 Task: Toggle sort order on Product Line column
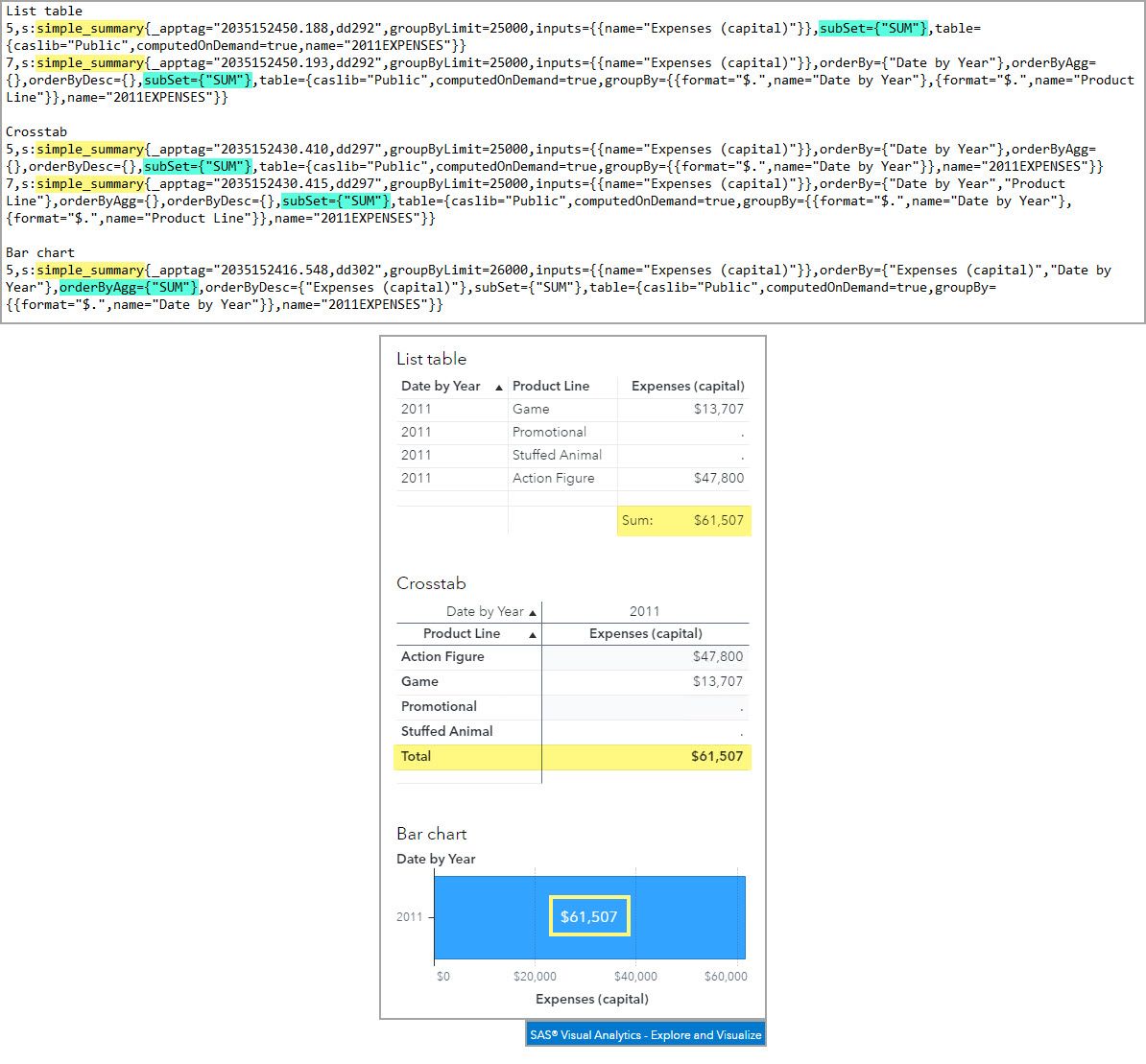tap(550, 386)
